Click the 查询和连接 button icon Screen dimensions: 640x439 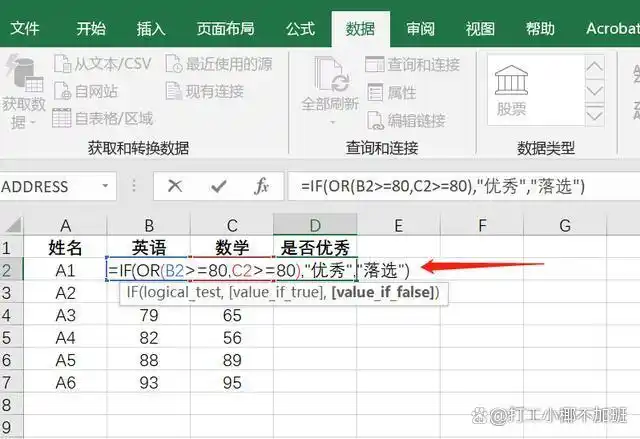click(x=374, y=64)
